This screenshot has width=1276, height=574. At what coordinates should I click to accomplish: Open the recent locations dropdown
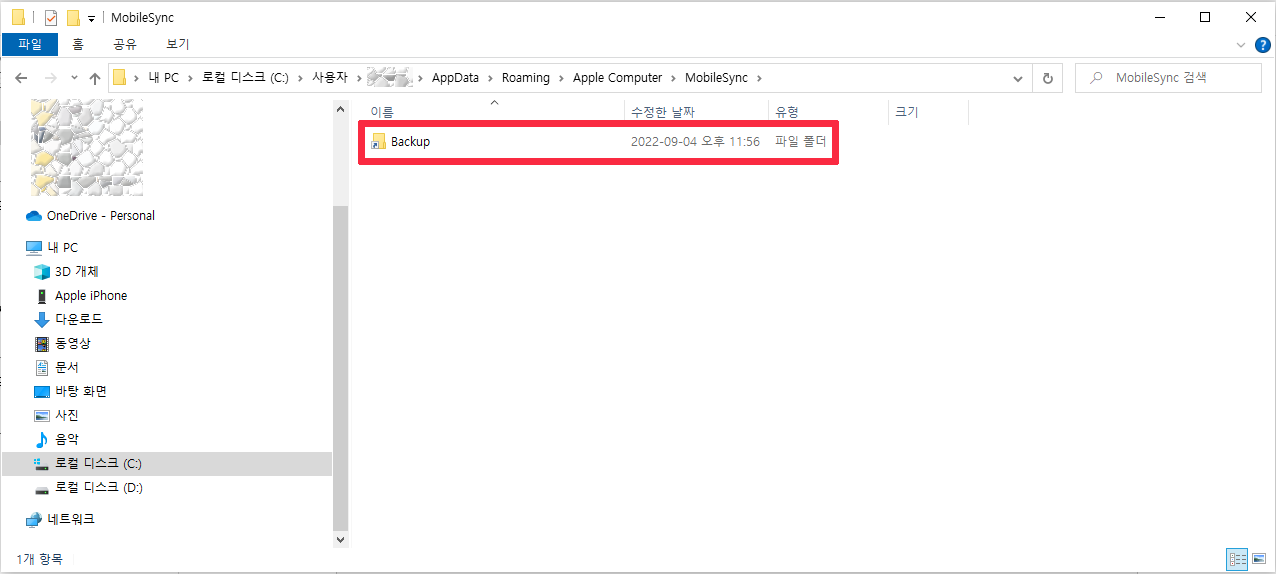[x=73, y=78]
